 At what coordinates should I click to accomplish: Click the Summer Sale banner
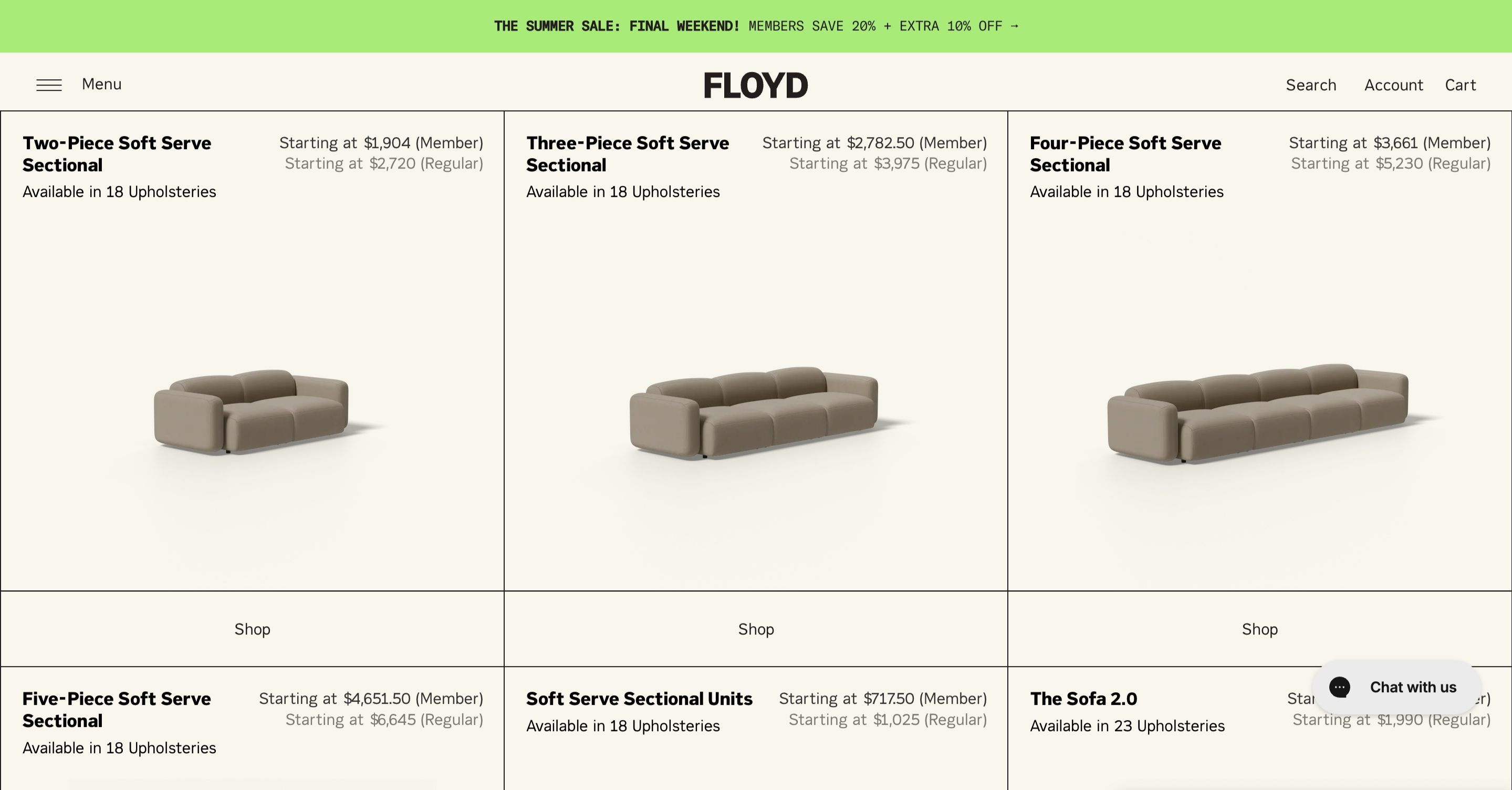(x=756, y=26)
